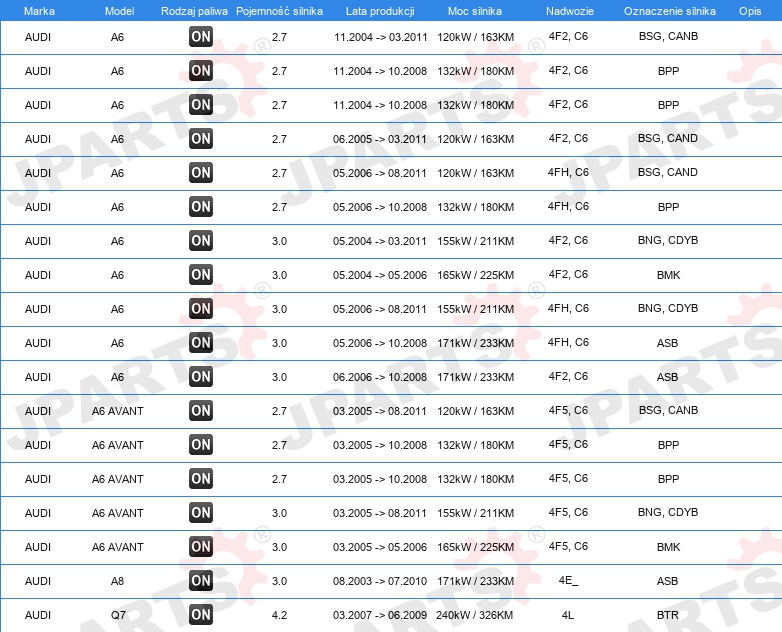The image size is (782, 632).
Task: Click 3.0 capacity cell in the A8 row
Action: (279, 581)
